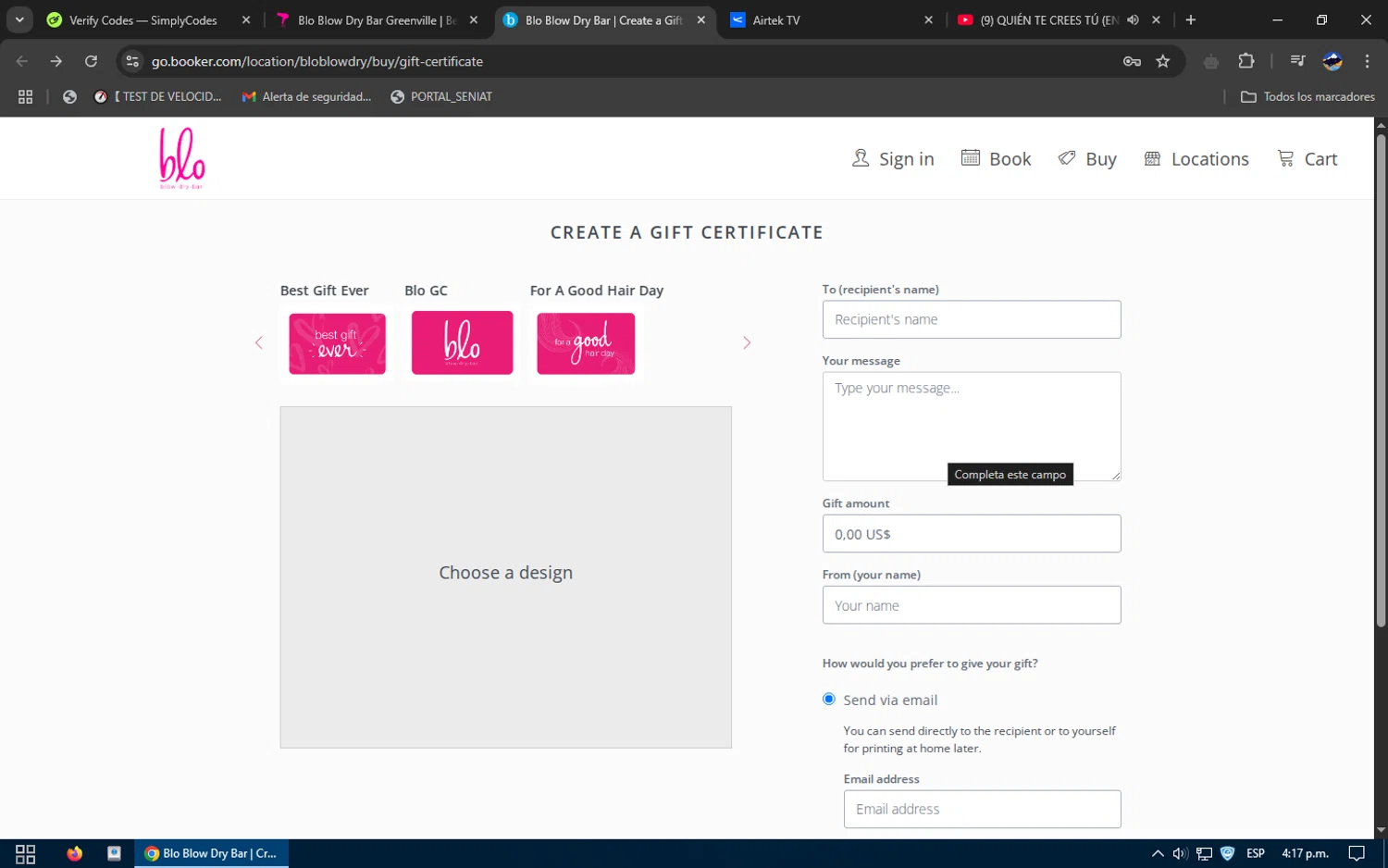This screenshot has height=868, width=1388.
Task: Open the Chrome three-dot menu
Action: coord(1367,61)
